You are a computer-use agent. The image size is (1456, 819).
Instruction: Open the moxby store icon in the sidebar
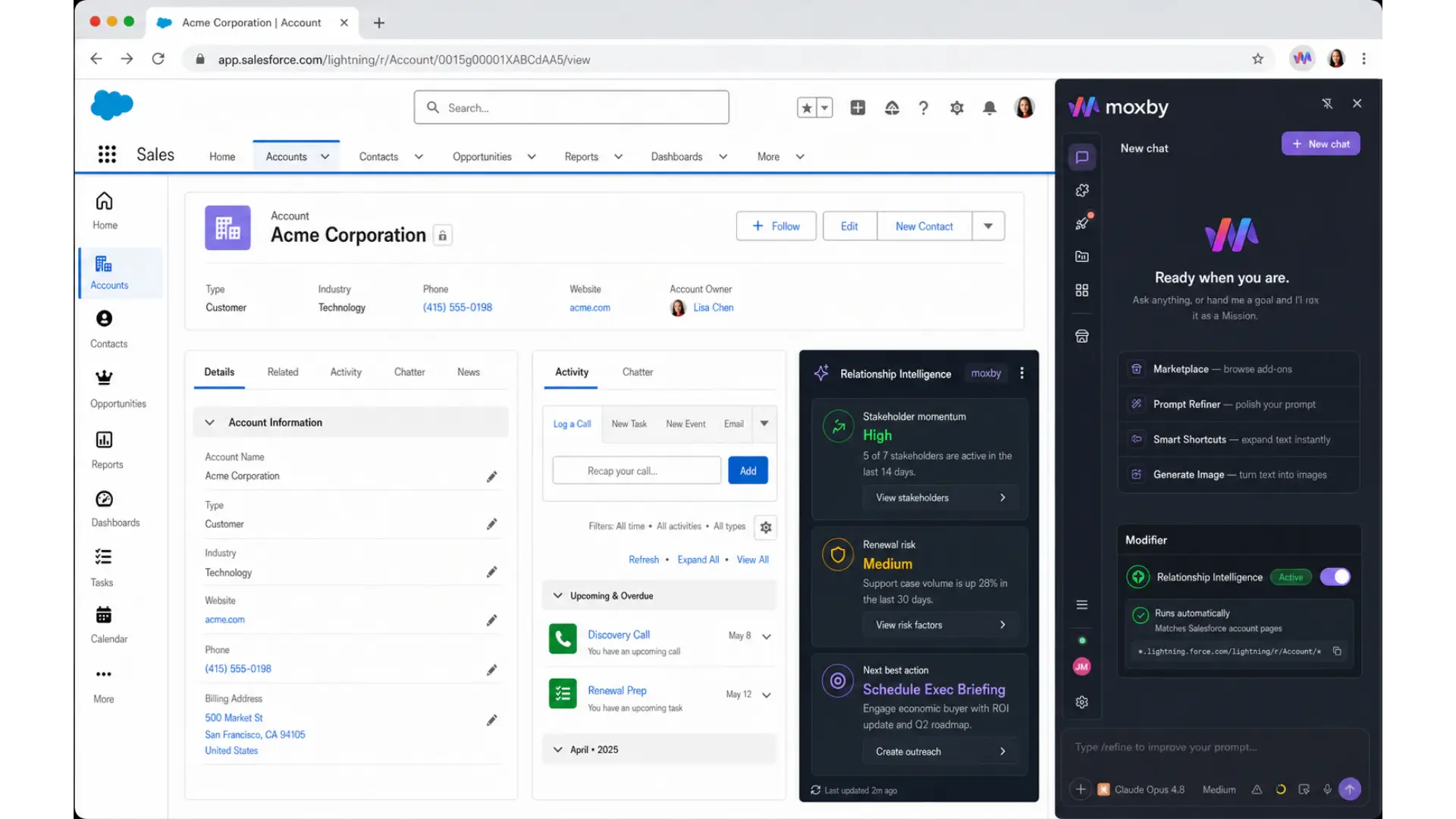[1082, 336]
